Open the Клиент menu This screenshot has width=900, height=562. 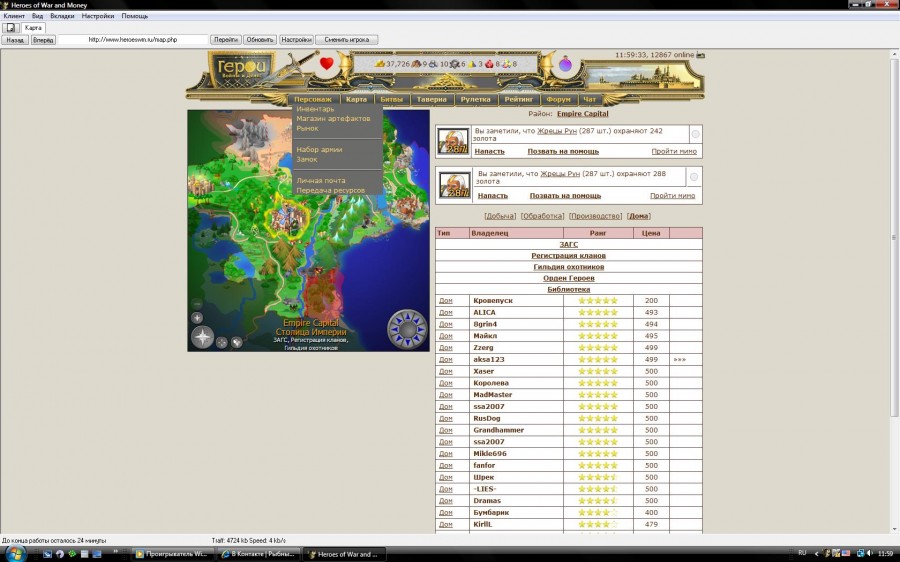[x=14, y=16]
